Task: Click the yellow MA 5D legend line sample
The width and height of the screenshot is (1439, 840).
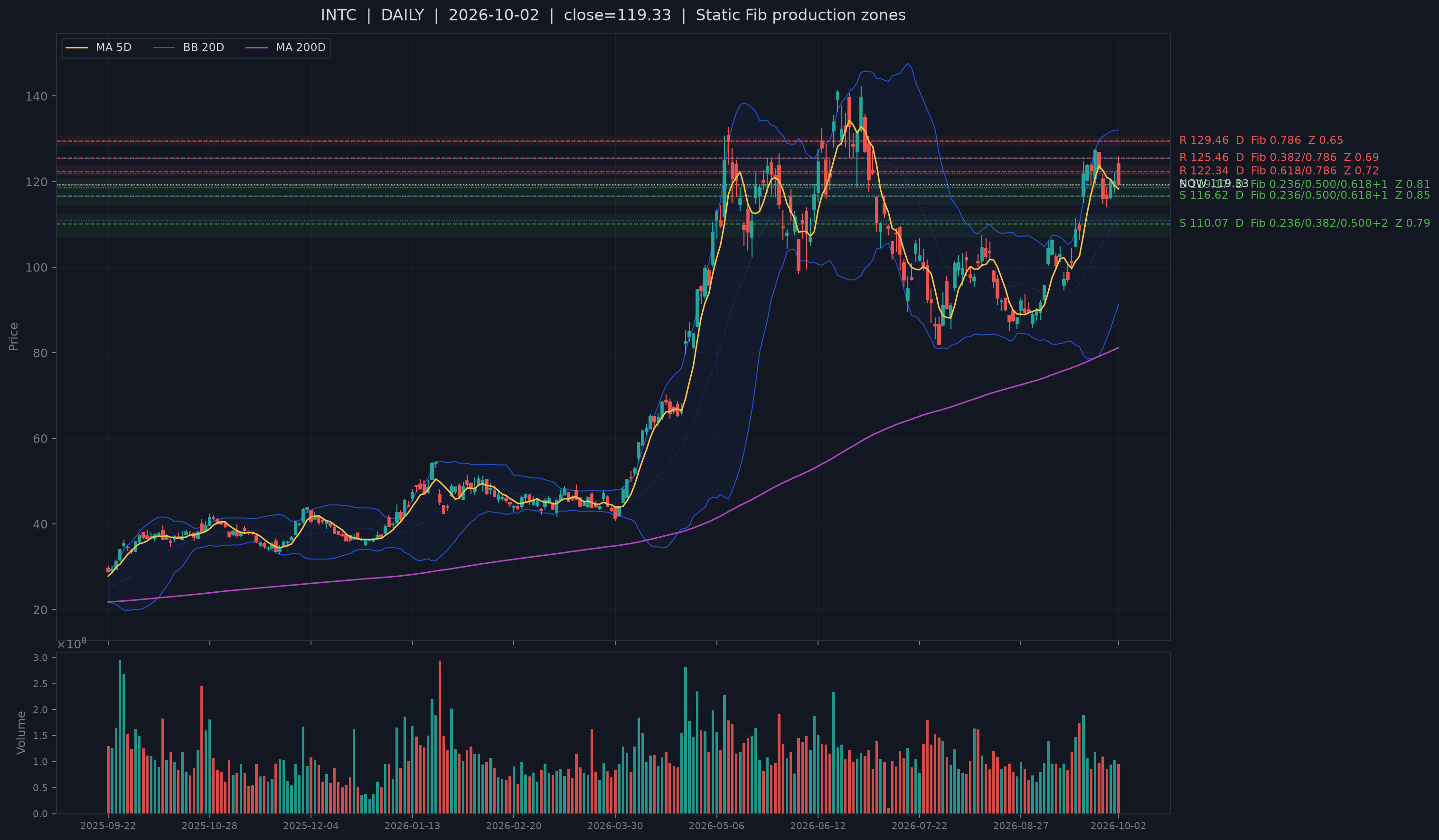Action: pyautogui.click(x=77, y=48)
